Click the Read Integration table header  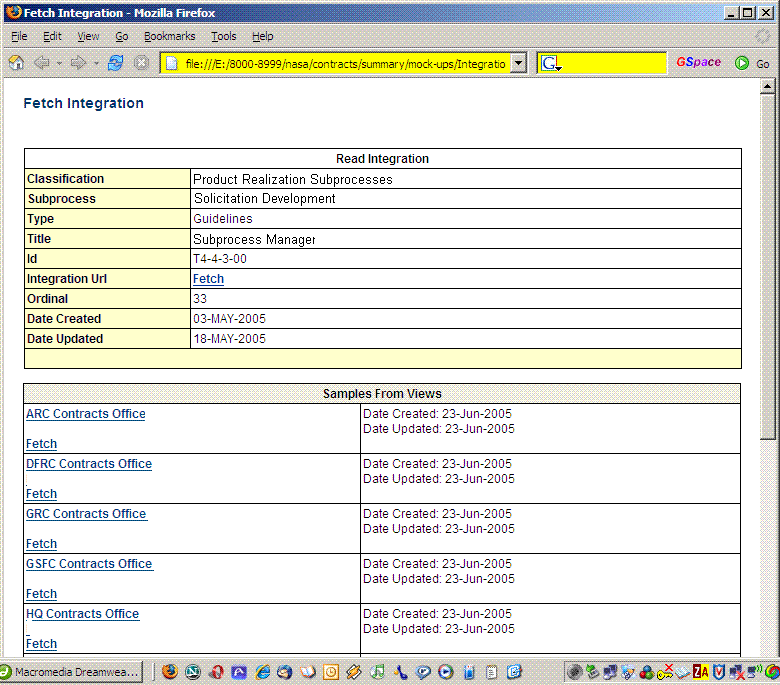382,159
